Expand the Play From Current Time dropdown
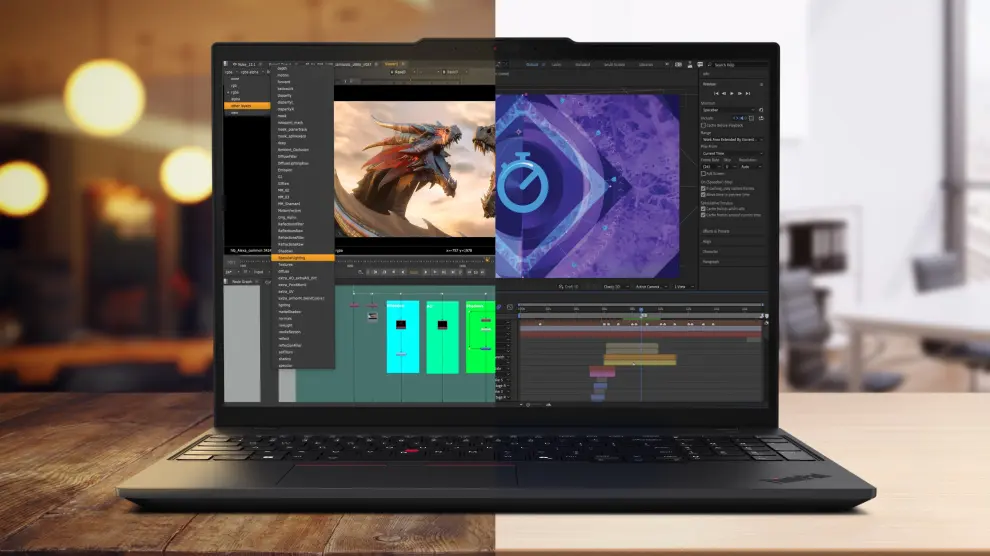990x556 pixels. point(730,153)
